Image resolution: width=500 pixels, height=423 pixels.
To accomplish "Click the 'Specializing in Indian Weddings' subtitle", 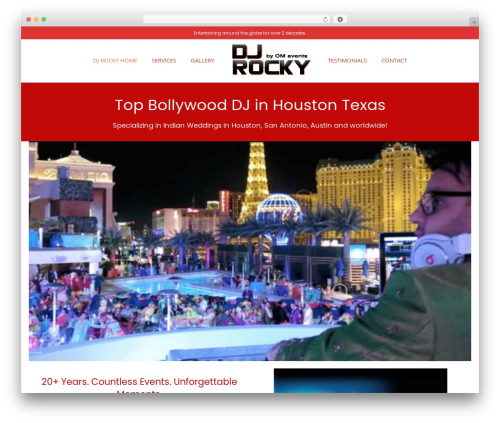I will click(x=250, y=126).
